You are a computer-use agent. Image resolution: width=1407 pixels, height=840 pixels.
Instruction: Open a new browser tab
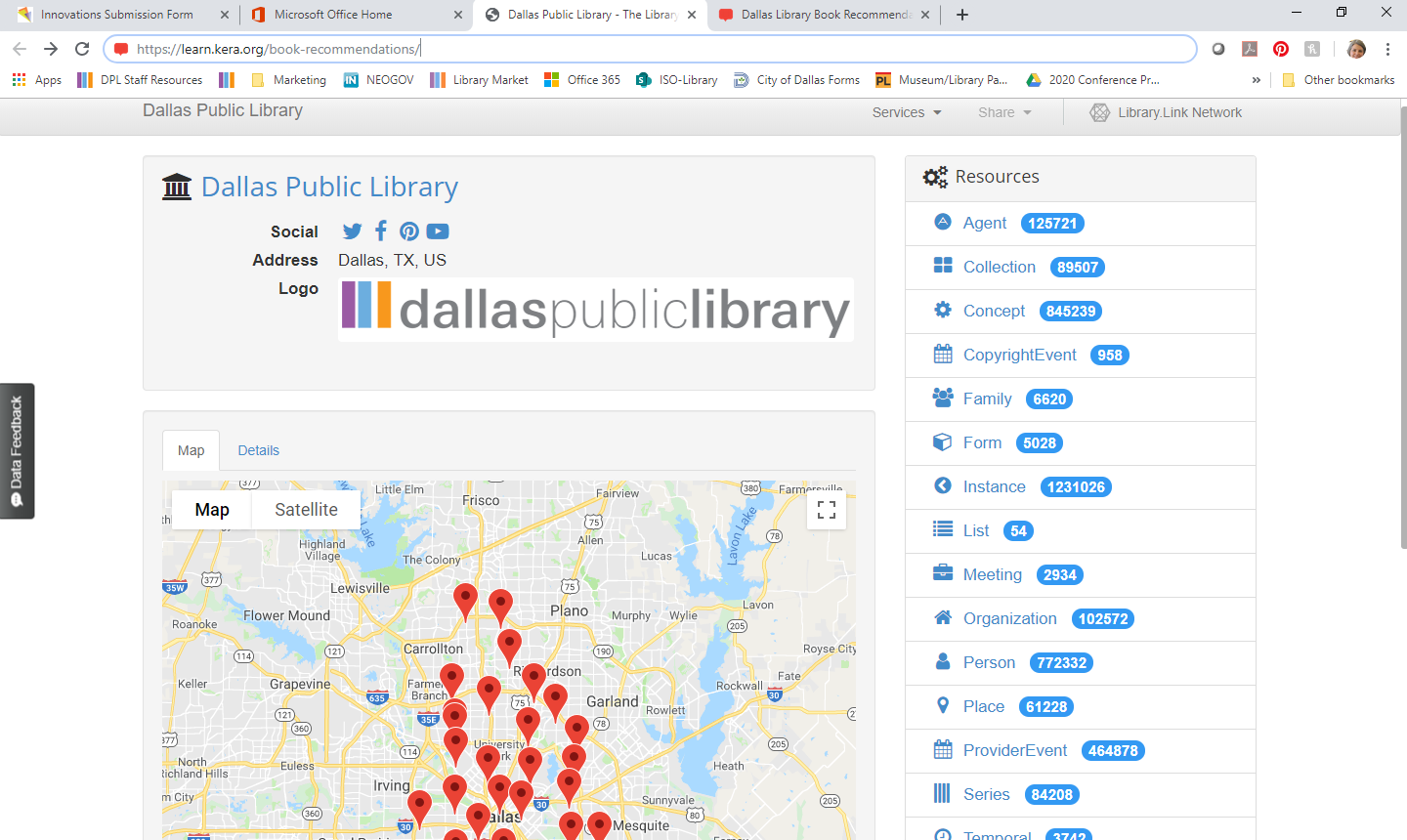tap(962, 15)
